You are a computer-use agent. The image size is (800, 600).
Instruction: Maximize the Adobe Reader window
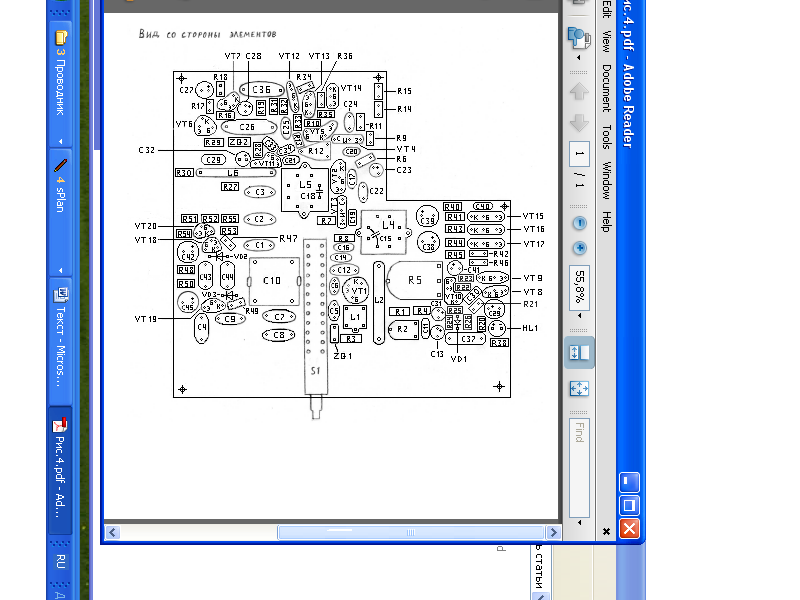[630, 506]
